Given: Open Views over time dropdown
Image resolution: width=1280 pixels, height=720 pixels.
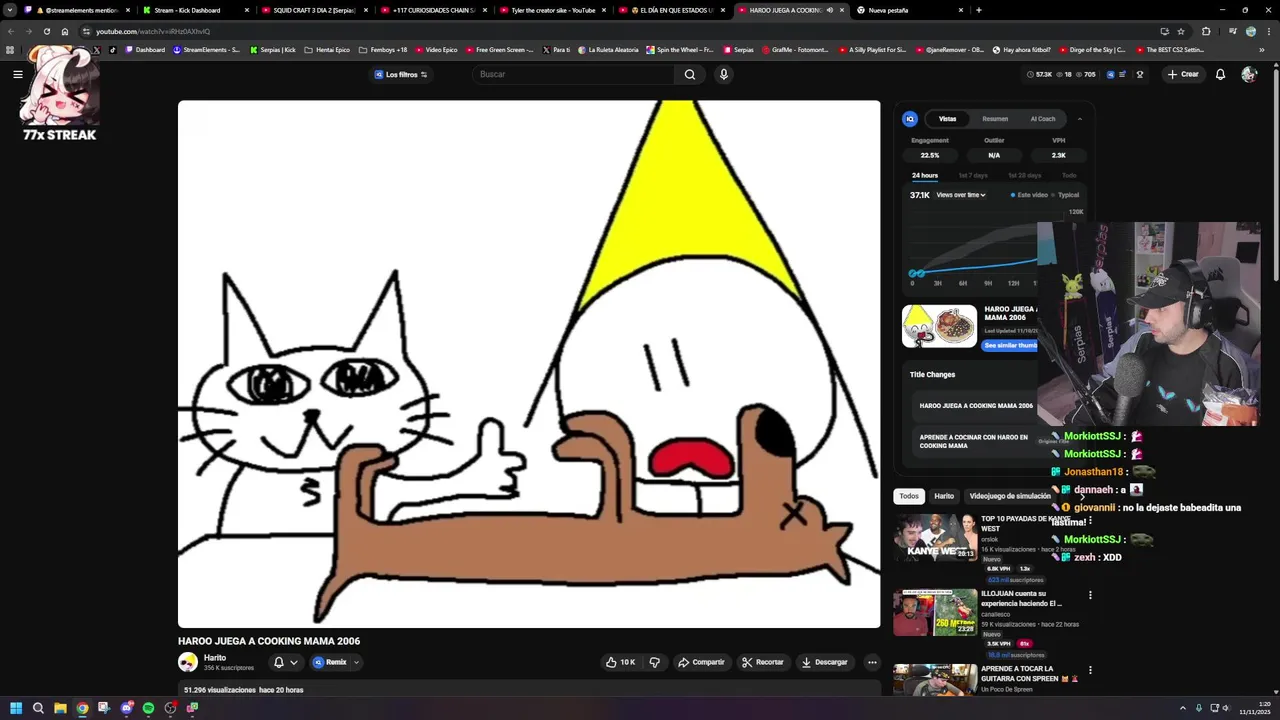Looking at the screenshot, I should coord(961,195).
